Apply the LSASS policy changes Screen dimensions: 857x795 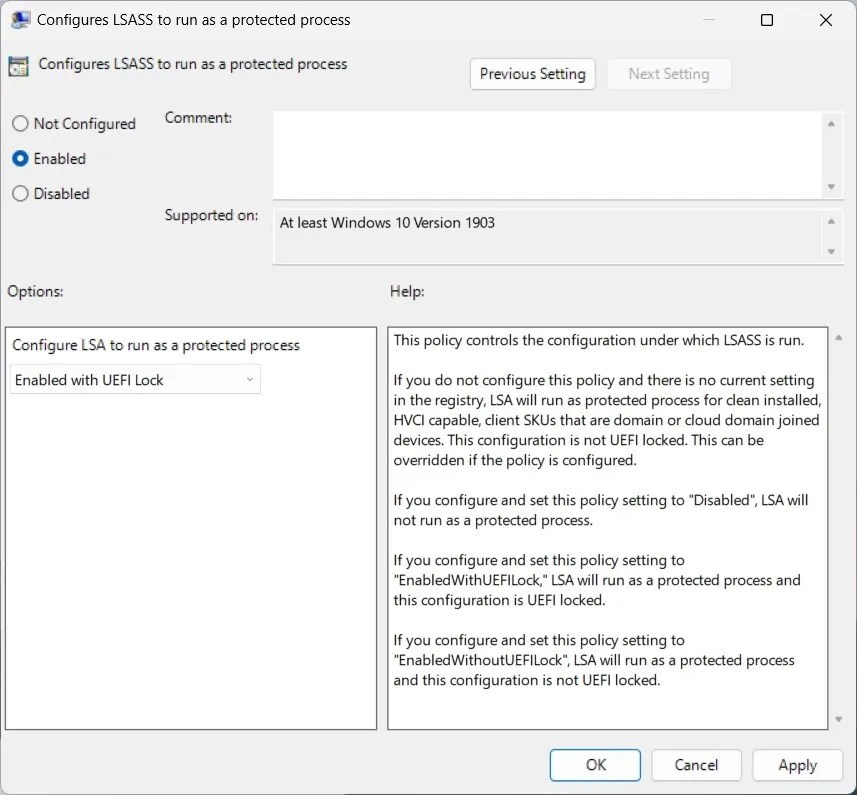point(797,764)
